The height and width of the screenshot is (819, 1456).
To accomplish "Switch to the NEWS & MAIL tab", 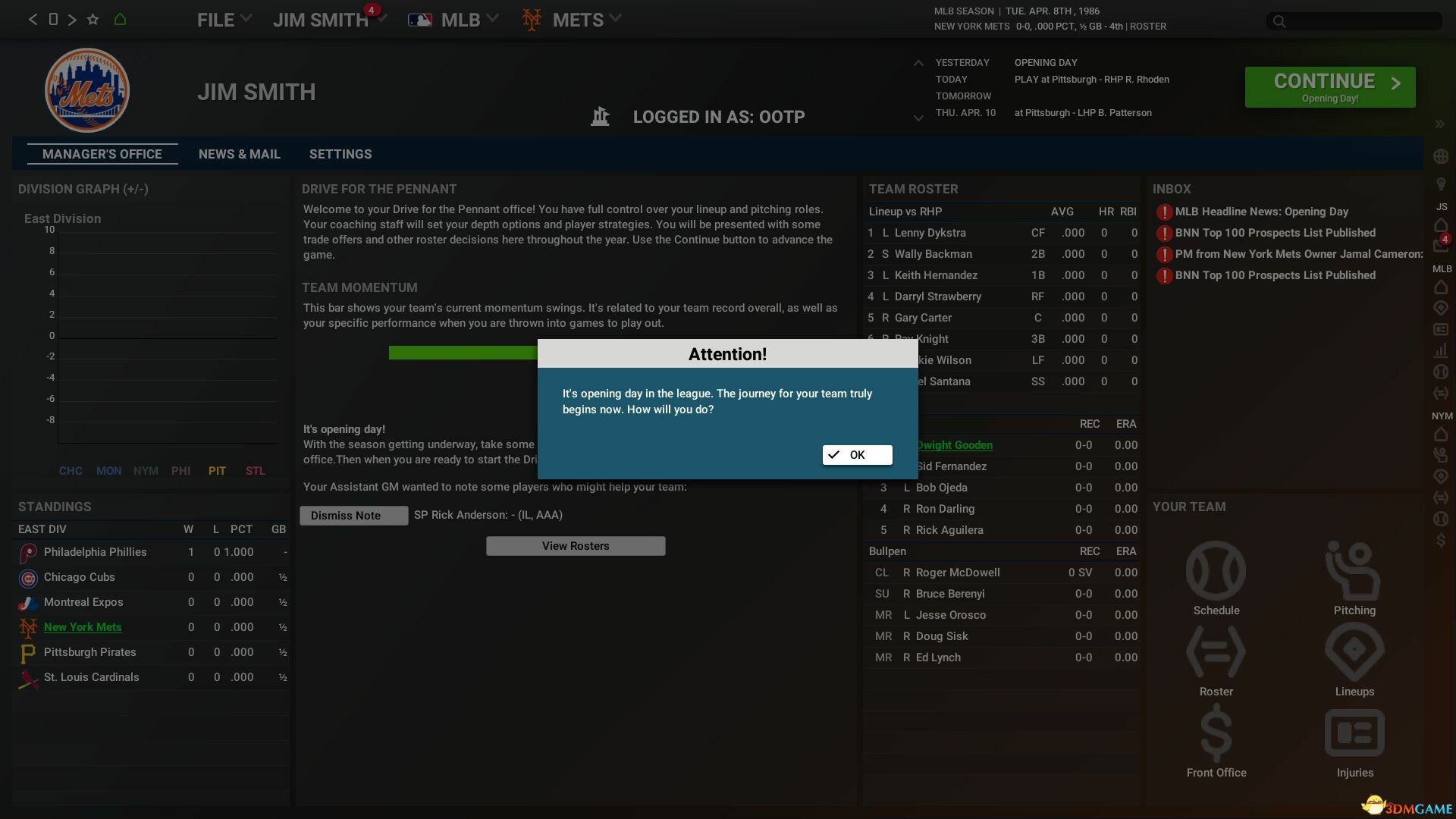I will (x=239, y=154).
